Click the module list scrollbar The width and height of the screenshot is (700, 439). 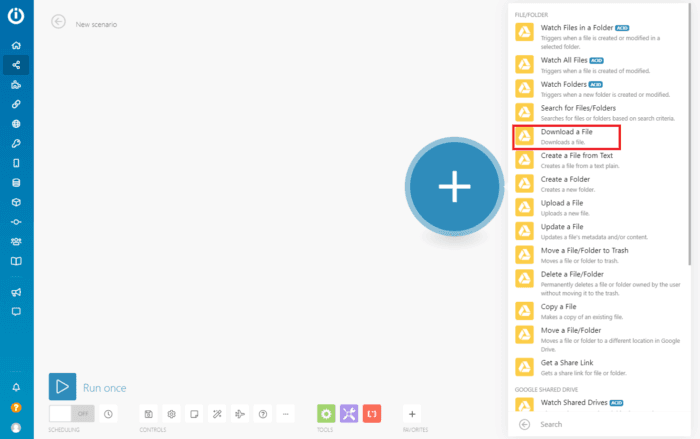tap(689, 134)
